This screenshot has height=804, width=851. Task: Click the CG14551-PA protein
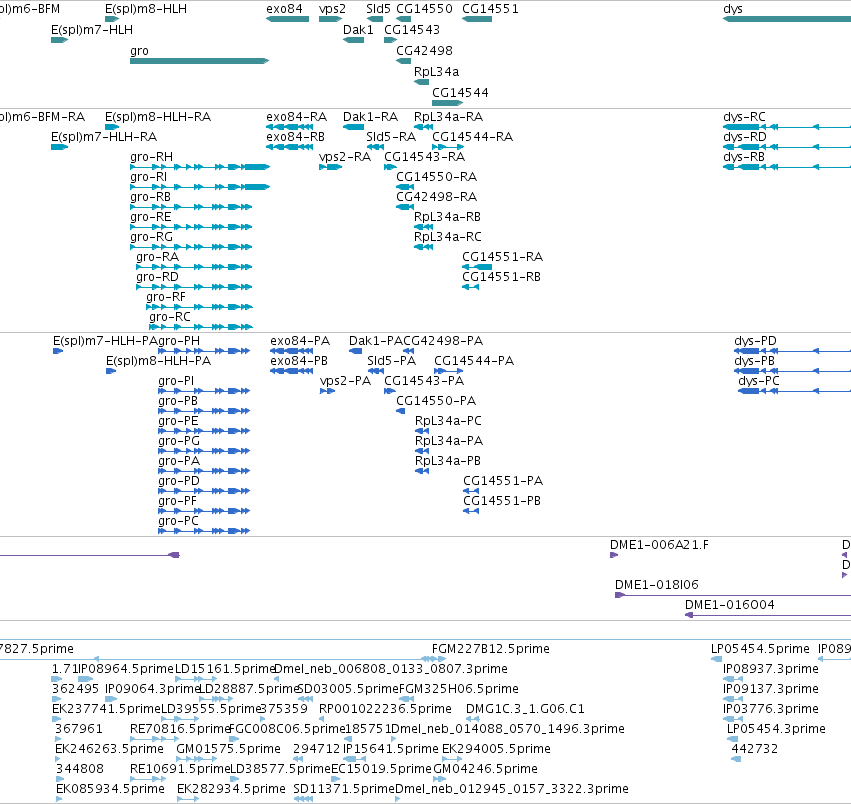pos(471,491)
